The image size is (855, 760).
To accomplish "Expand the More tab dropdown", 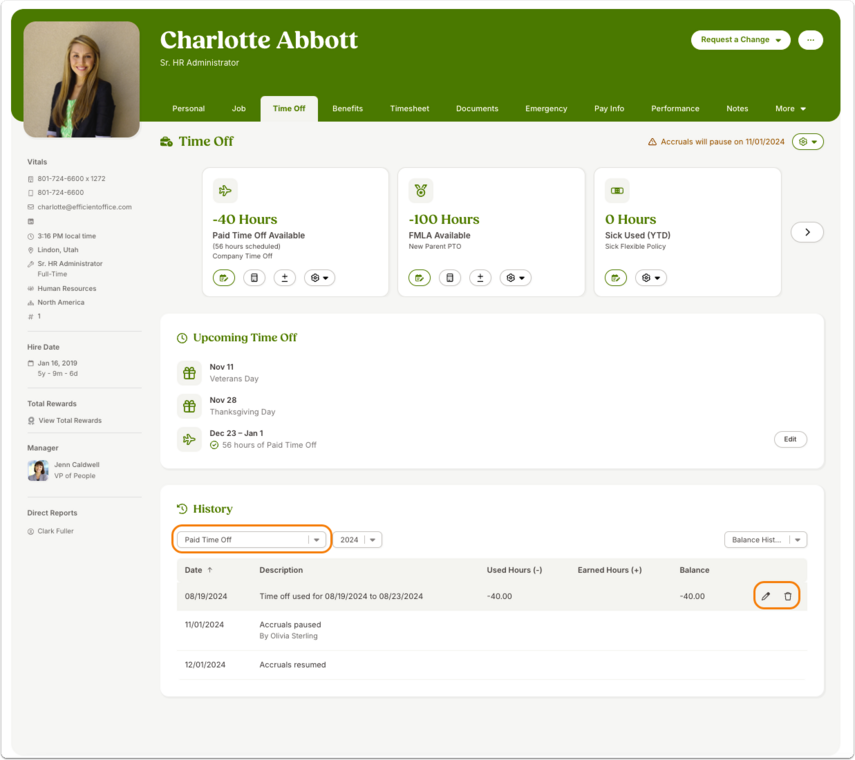I will pos(790,108).
